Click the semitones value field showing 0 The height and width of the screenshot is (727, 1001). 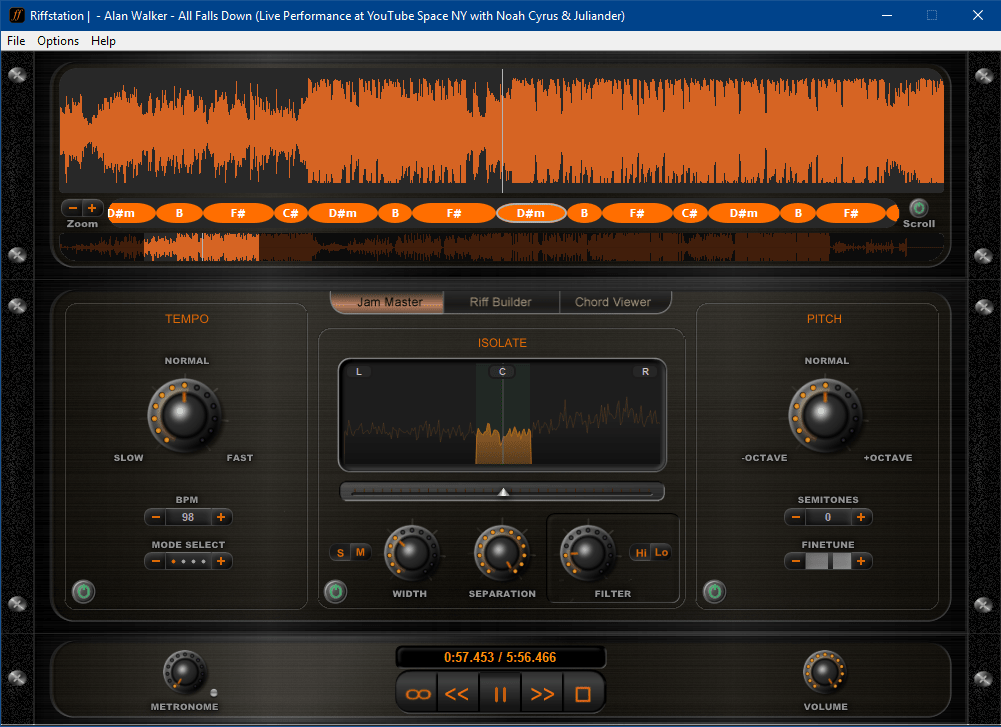click(828, 517)
